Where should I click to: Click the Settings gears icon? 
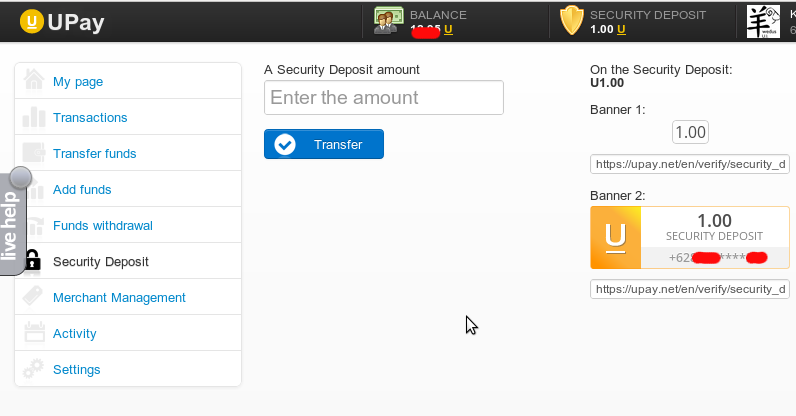[34, 369]
